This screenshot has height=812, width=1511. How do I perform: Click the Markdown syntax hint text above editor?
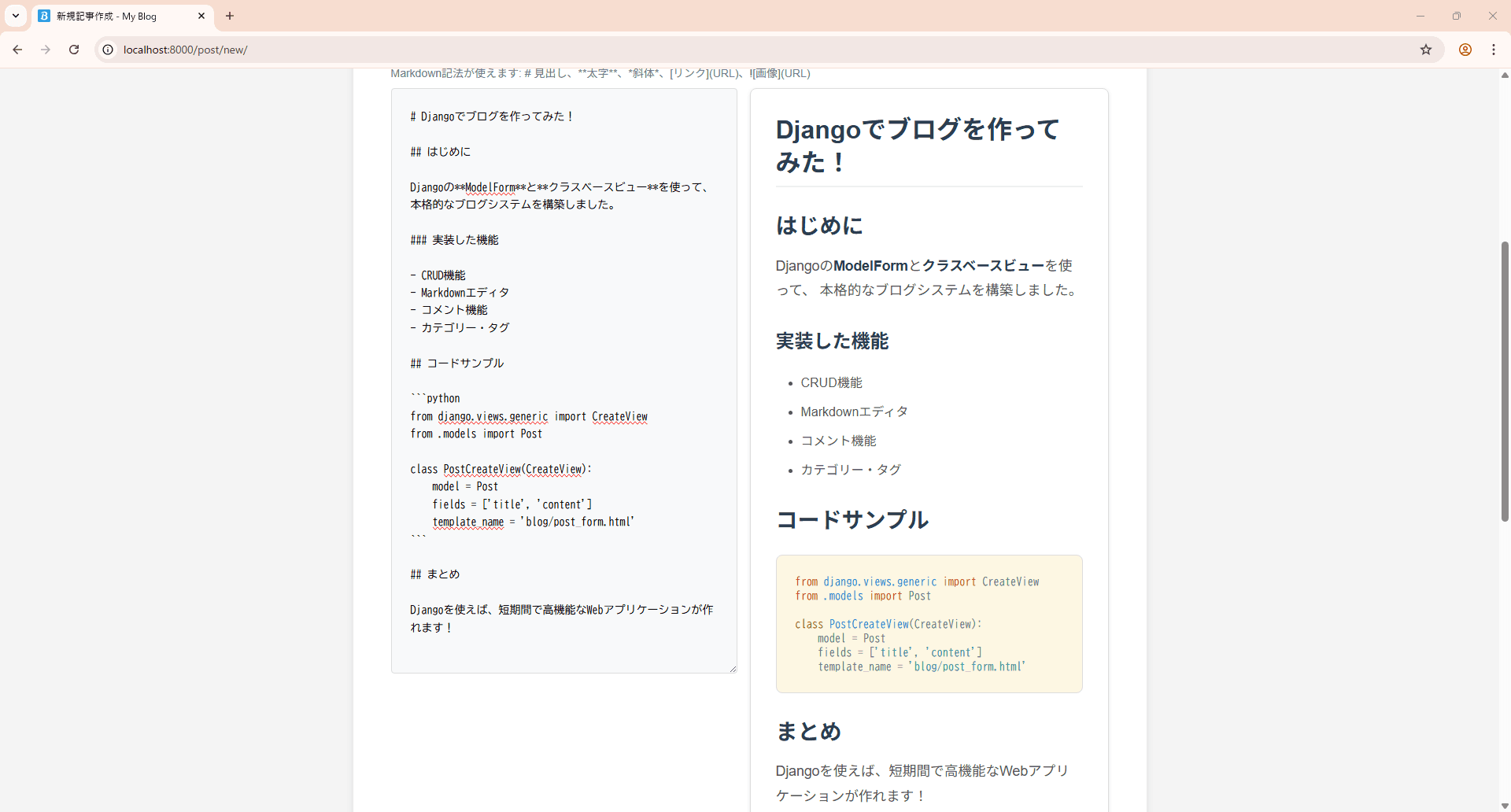pos(600,73)
